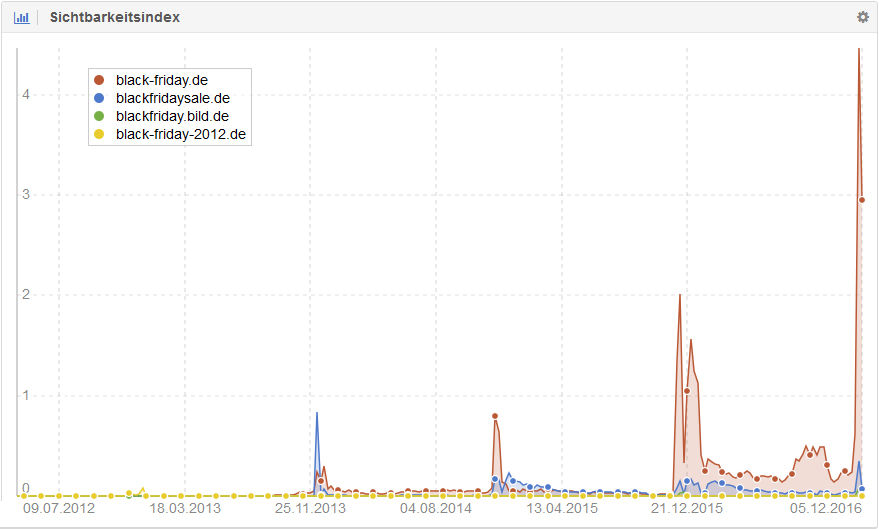Click the 05.12.2016 date label
Image resolution: width=879 pixels, height=529 pixels.
pyautogui.click(x=826, y=508)
